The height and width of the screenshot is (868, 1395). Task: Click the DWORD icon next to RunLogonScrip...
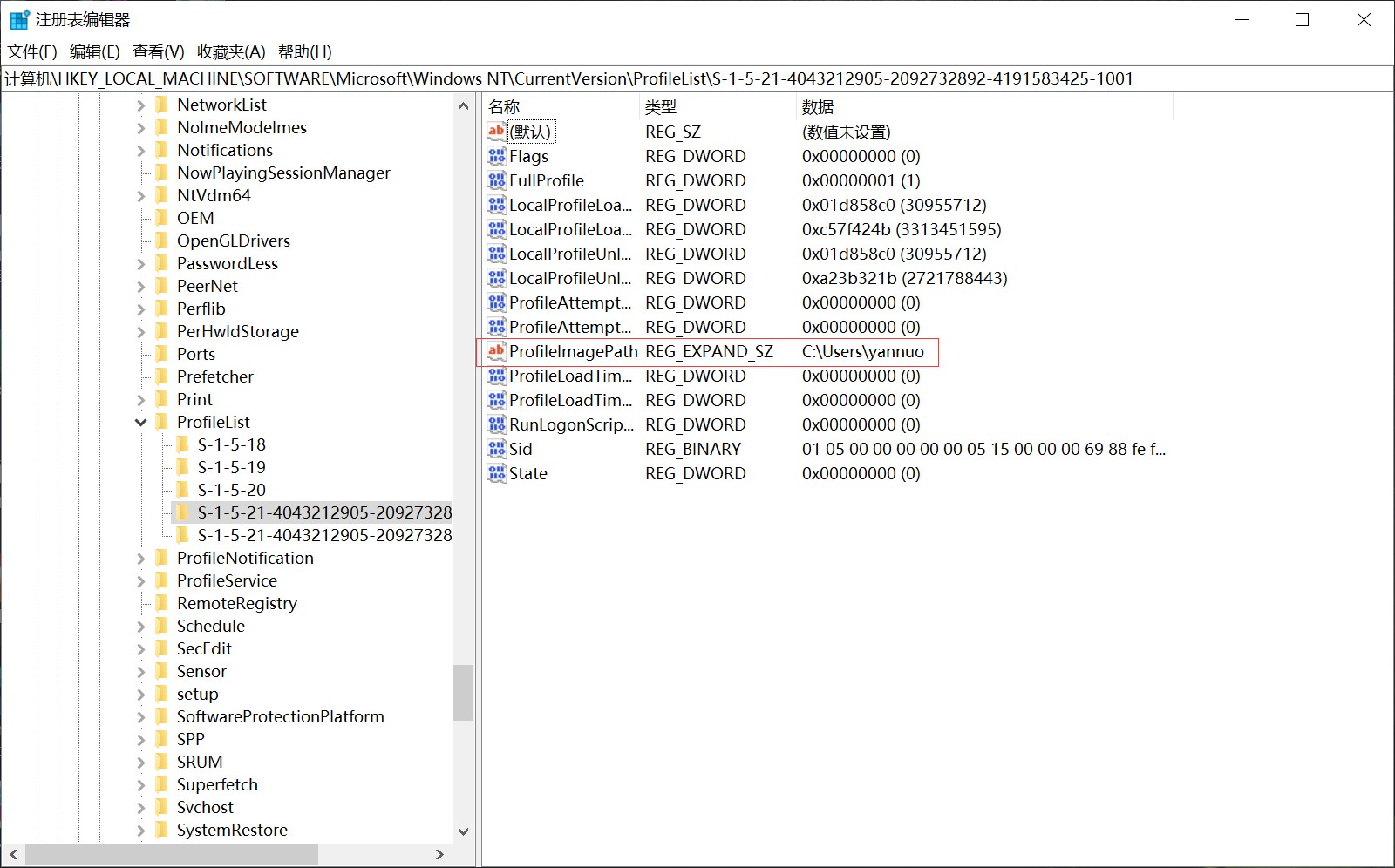[497, 424]
